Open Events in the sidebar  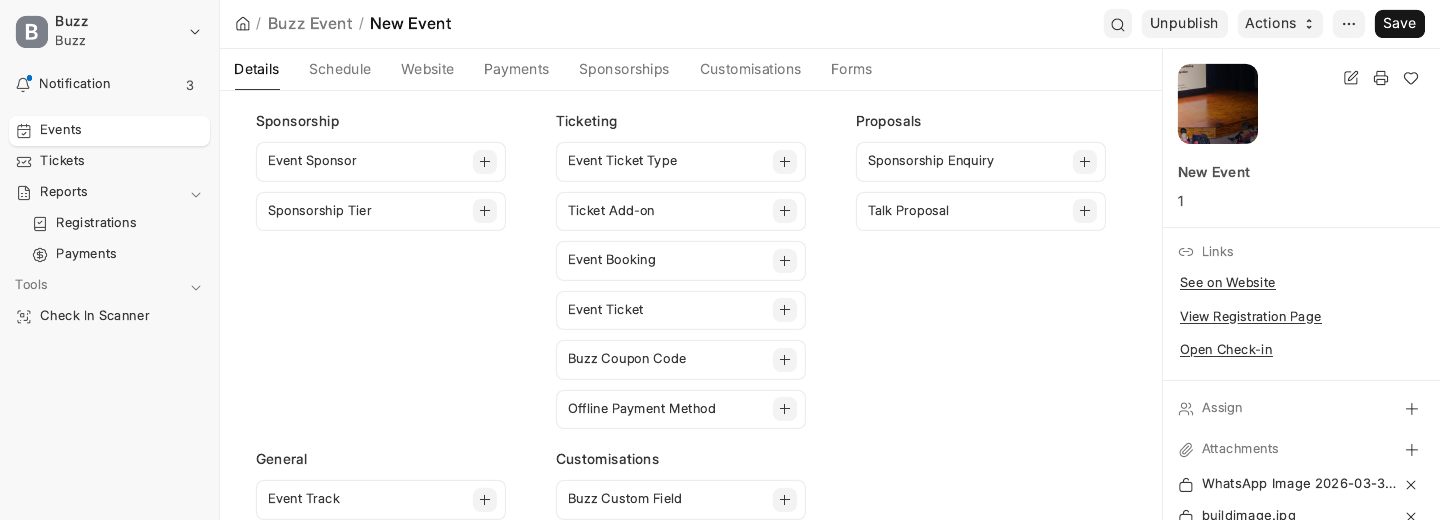(x=109, y=131)
